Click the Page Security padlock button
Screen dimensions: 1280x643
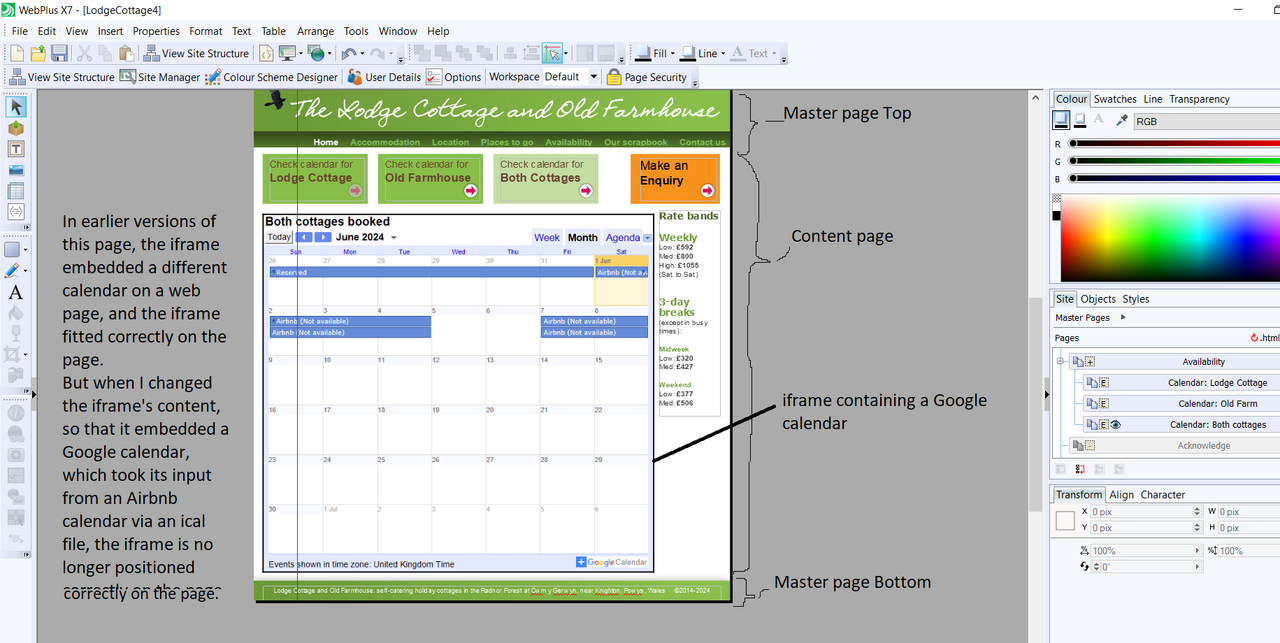(647, 77)
